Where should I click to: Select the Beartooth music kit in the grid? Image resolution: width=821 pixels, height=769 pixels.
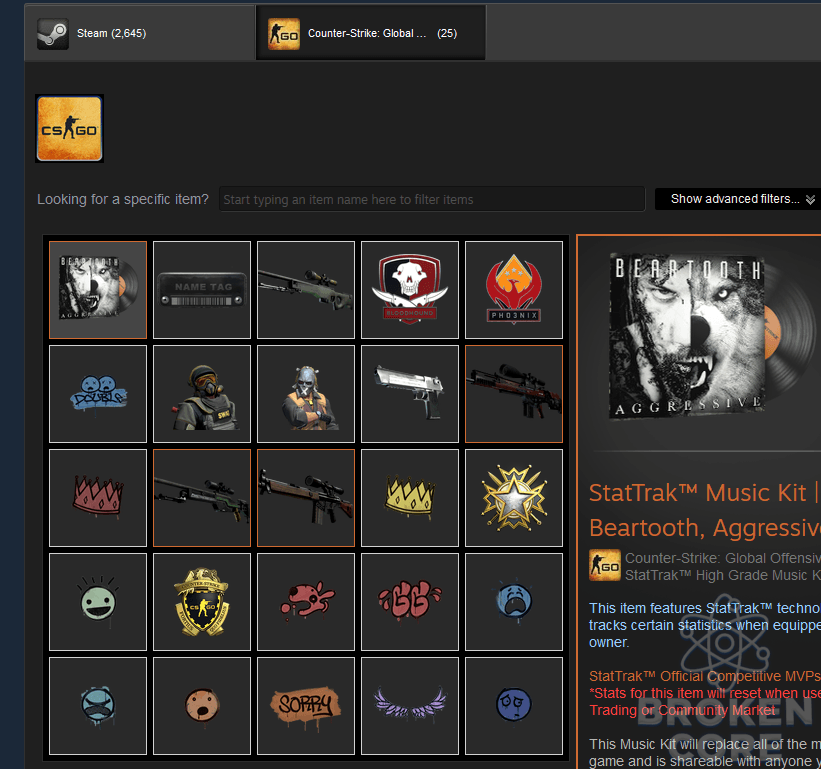[98, 290]
